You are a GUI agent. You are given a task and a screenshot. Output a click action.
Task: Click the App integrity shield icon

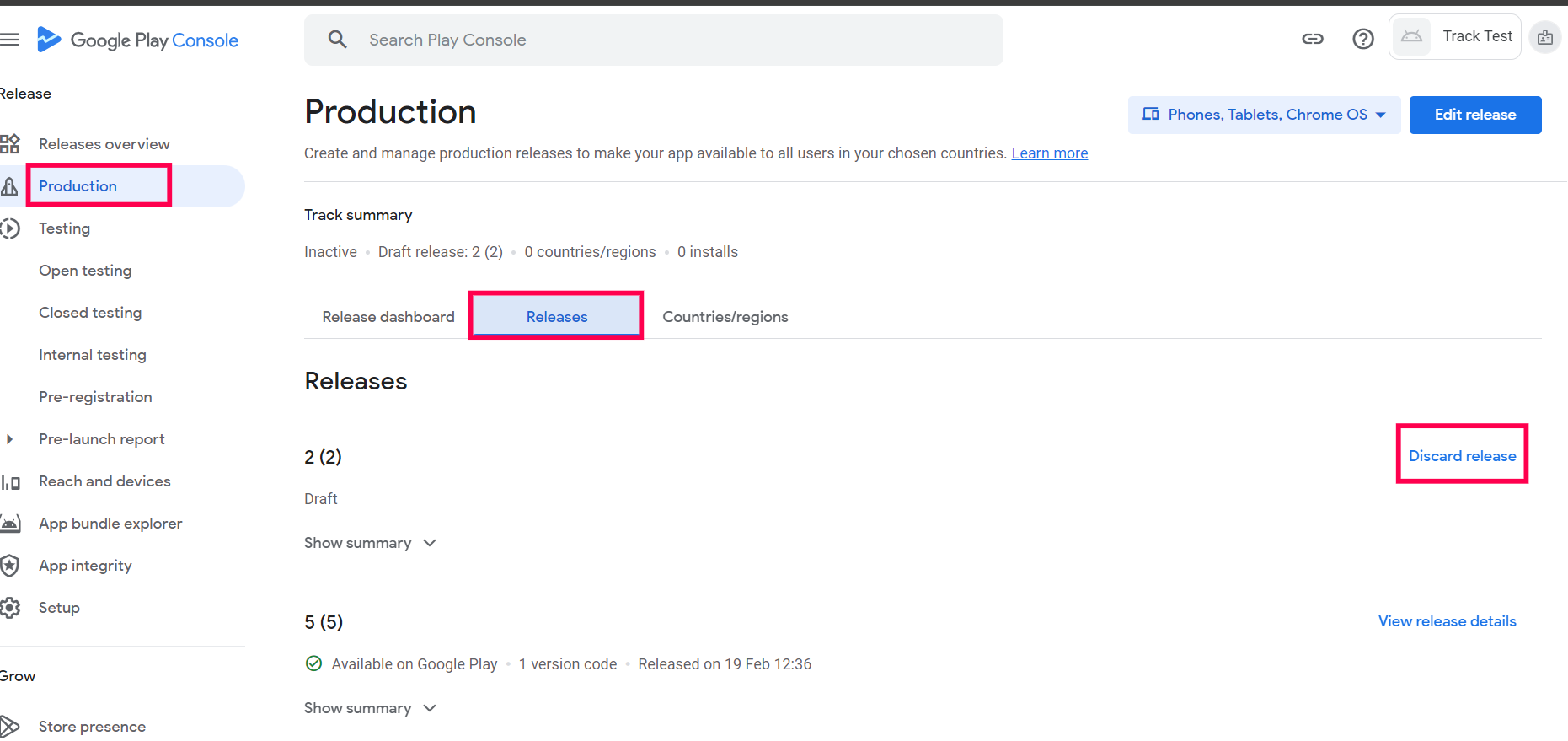pyautogui.click(x=10, y=566)
